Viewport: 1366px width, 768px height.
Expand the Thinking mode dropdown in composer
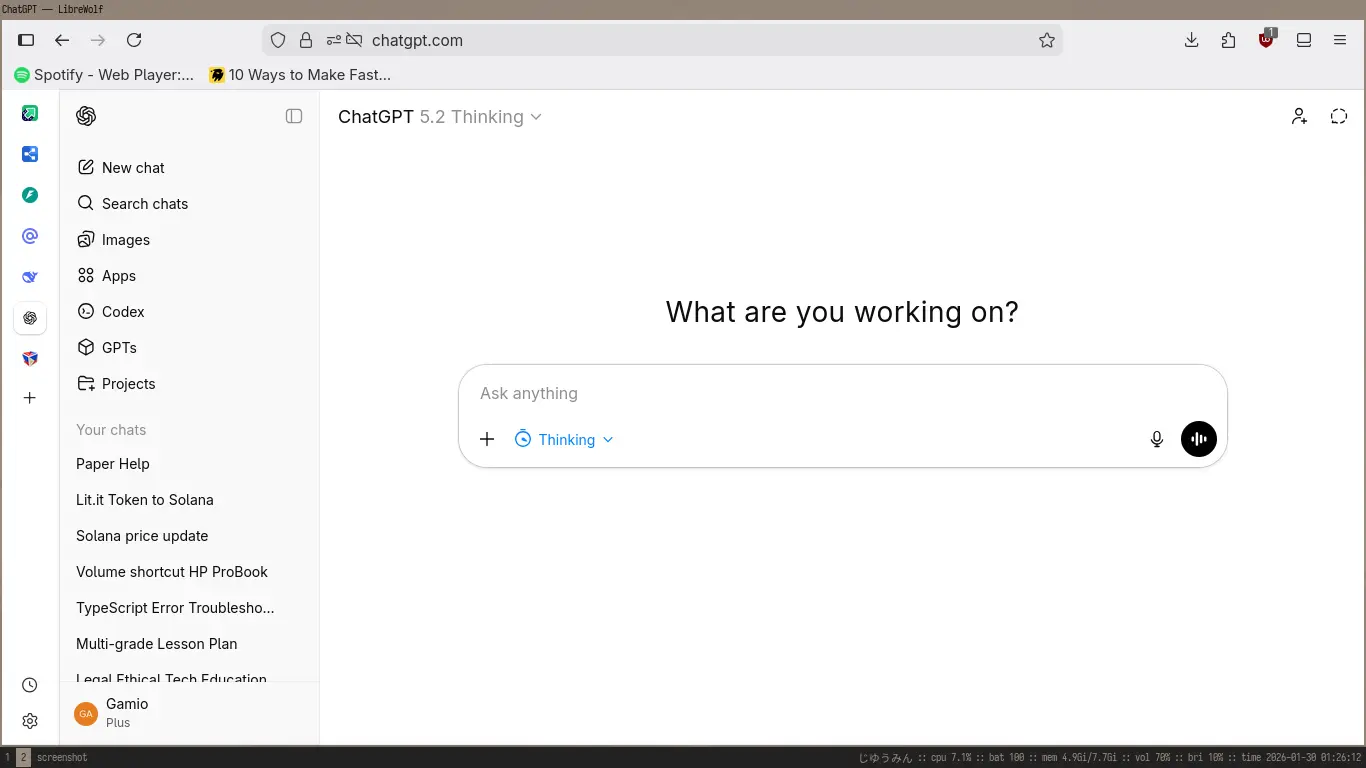[564, 440]
